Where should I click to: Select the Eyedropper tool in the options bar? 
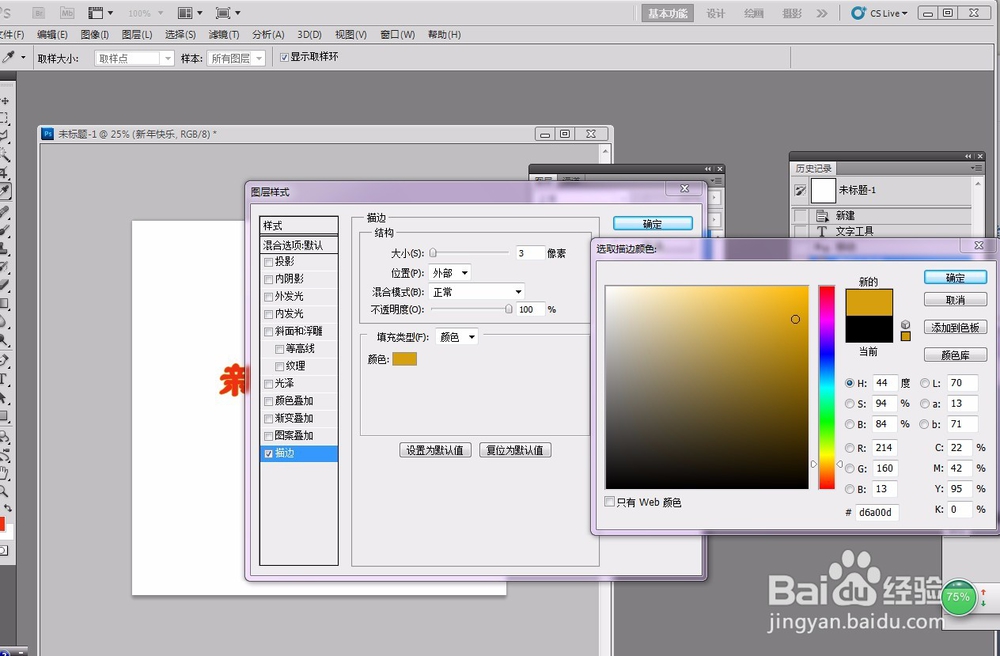[x=10, y=57]
